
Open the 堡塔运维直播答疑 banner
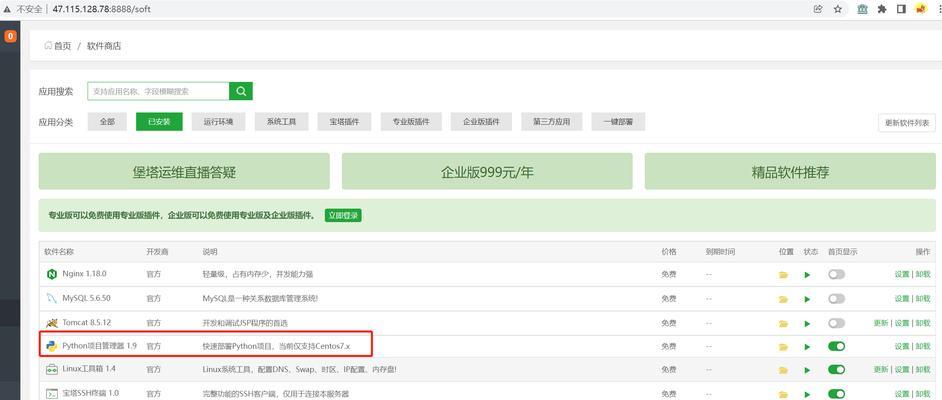point(184,171)
